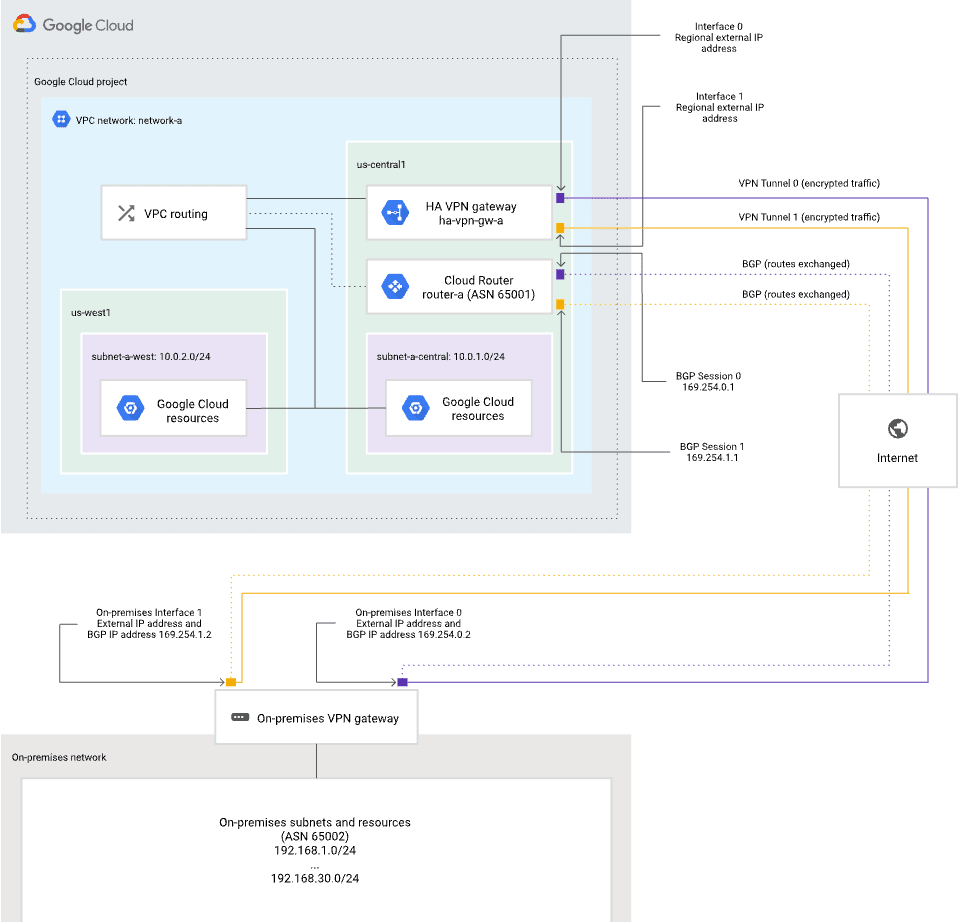Click the purple on-premises interface 0 square

click(402, 682)
